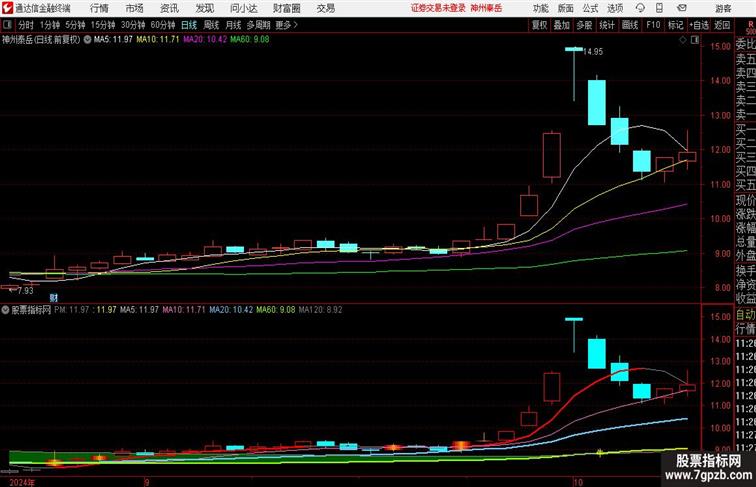Click the purple MA20: 10.42 label
The height and width of the screenshot is (487, 756).
205,40
